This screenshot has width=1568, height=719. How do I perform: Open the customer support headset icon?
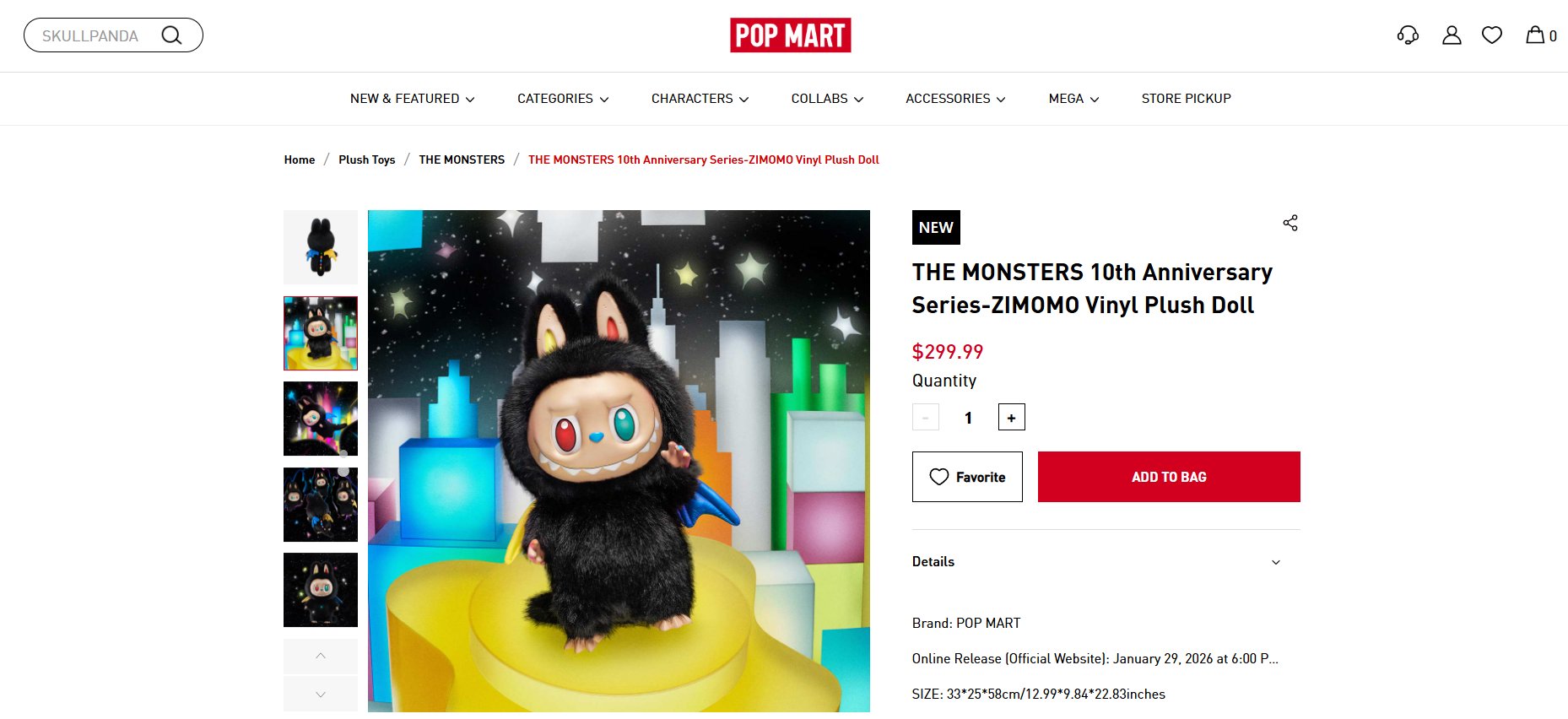click(x=1408, y=35)
